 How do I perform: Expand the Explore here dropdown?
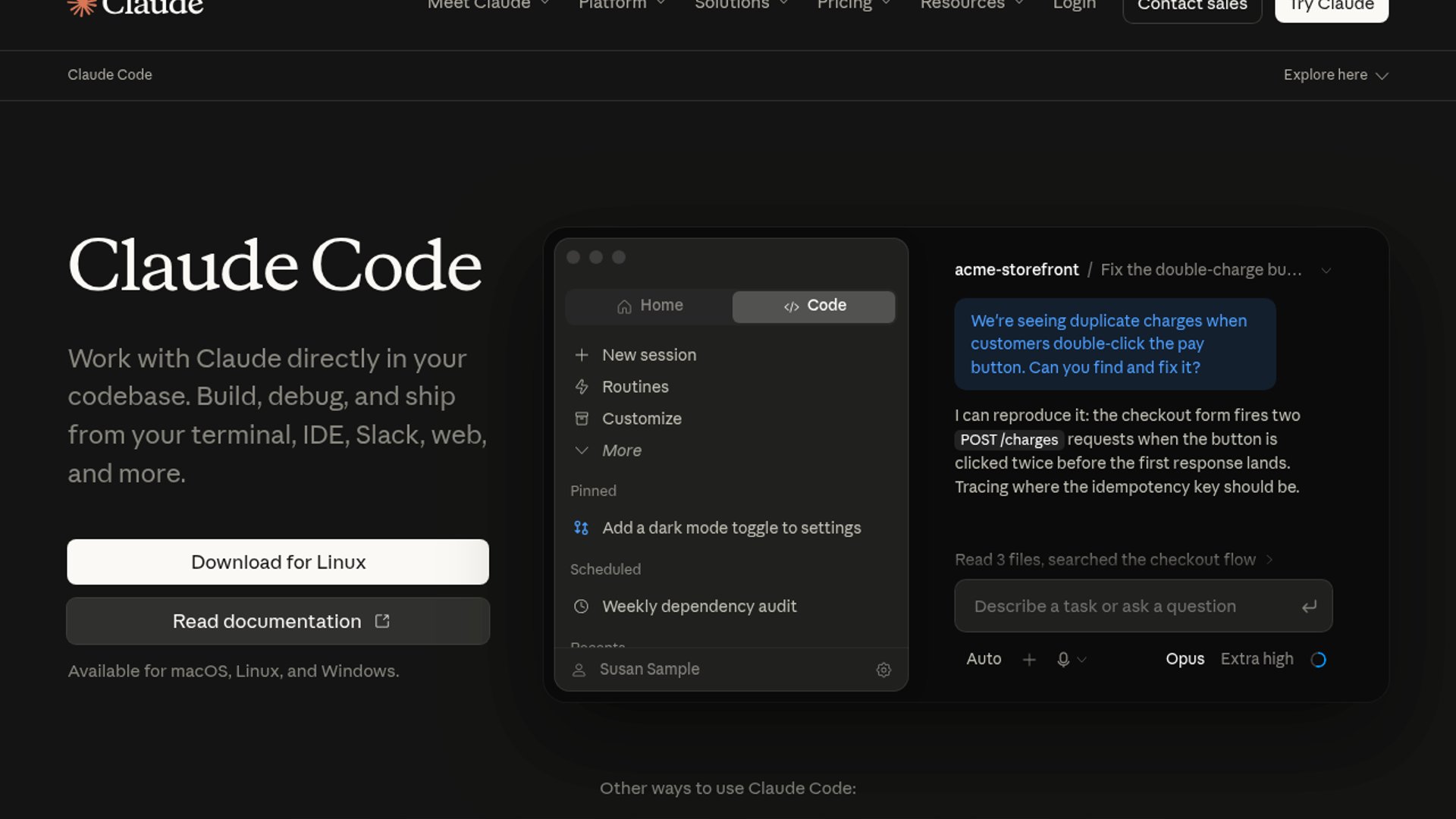pyautogui.click(x=1335, y=75)
